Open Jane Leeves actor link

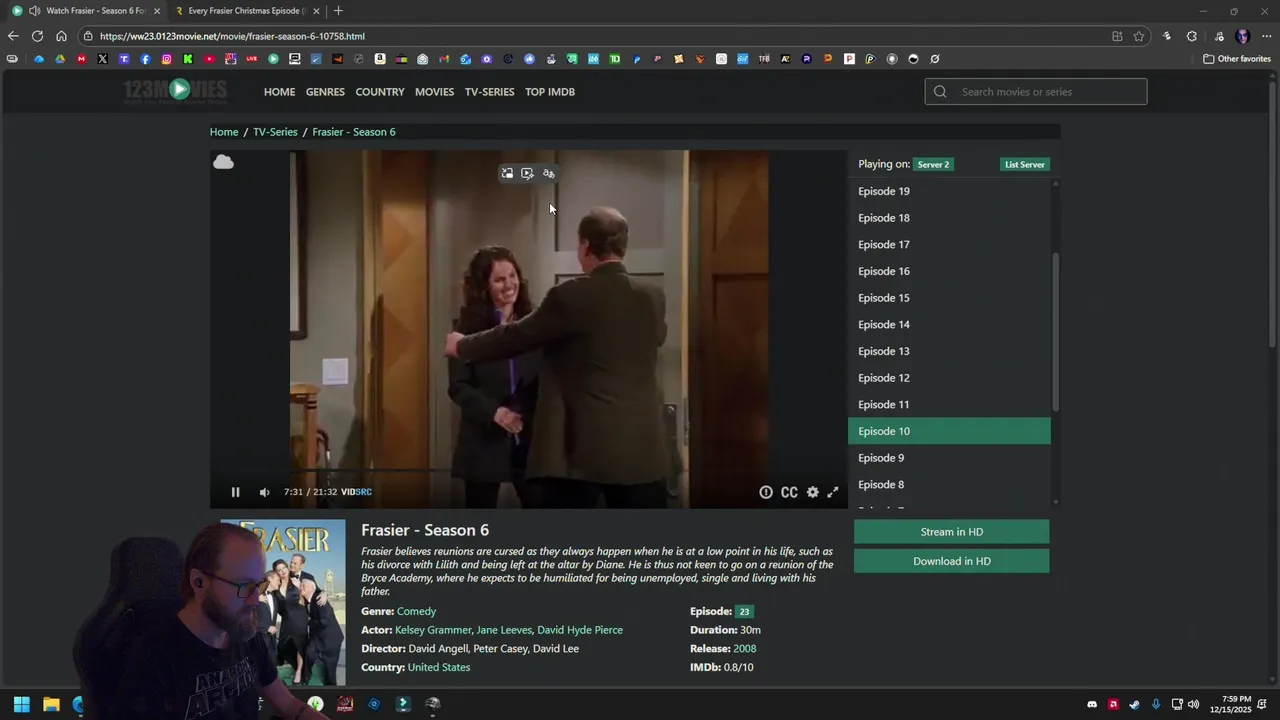(504, 630)
